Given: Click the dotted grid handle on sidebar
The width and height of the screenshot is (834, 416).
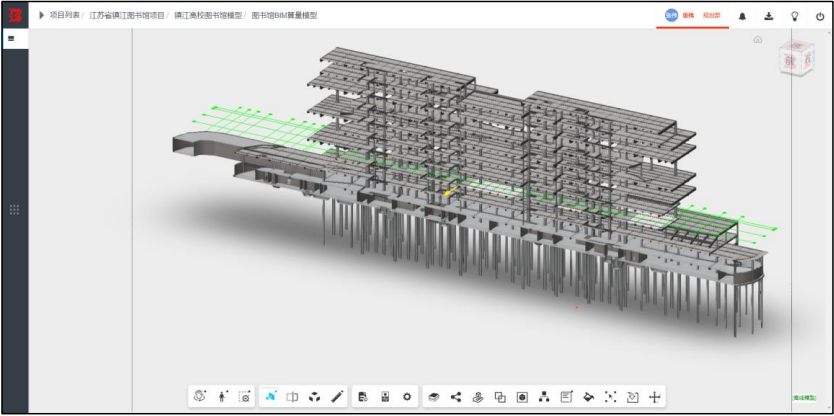Looking at the screenshot, I should 15,210.
